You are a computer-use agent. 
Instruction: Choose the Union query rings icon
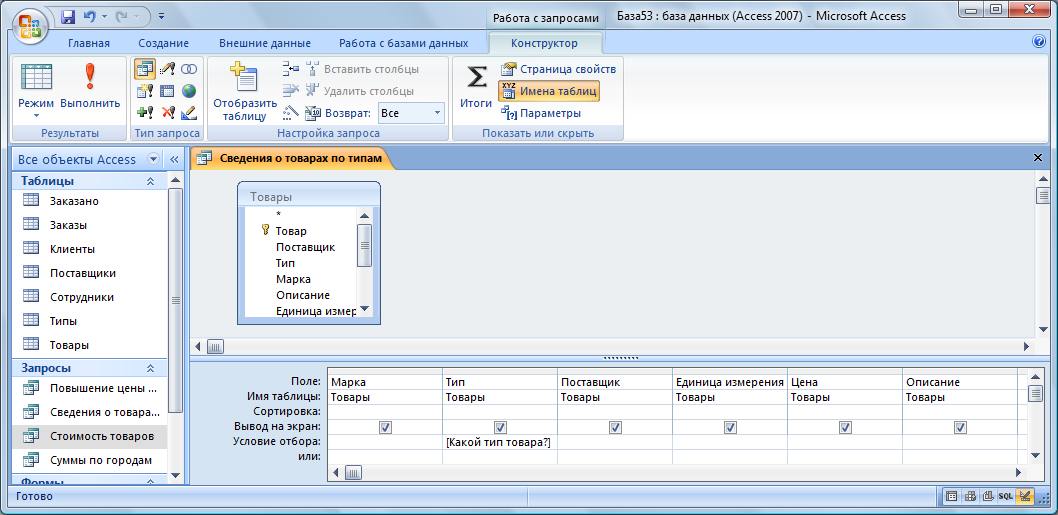189,69
